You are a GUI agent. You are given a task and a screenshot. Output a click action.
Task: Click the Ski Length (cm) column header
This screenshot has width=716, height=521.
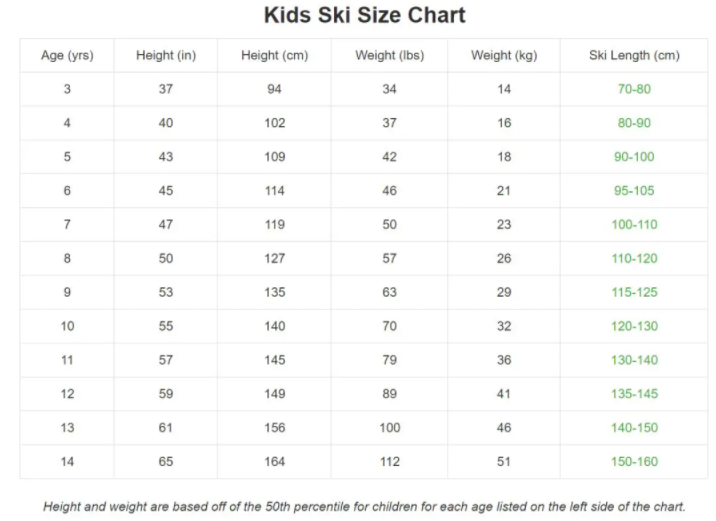point(634,55)
